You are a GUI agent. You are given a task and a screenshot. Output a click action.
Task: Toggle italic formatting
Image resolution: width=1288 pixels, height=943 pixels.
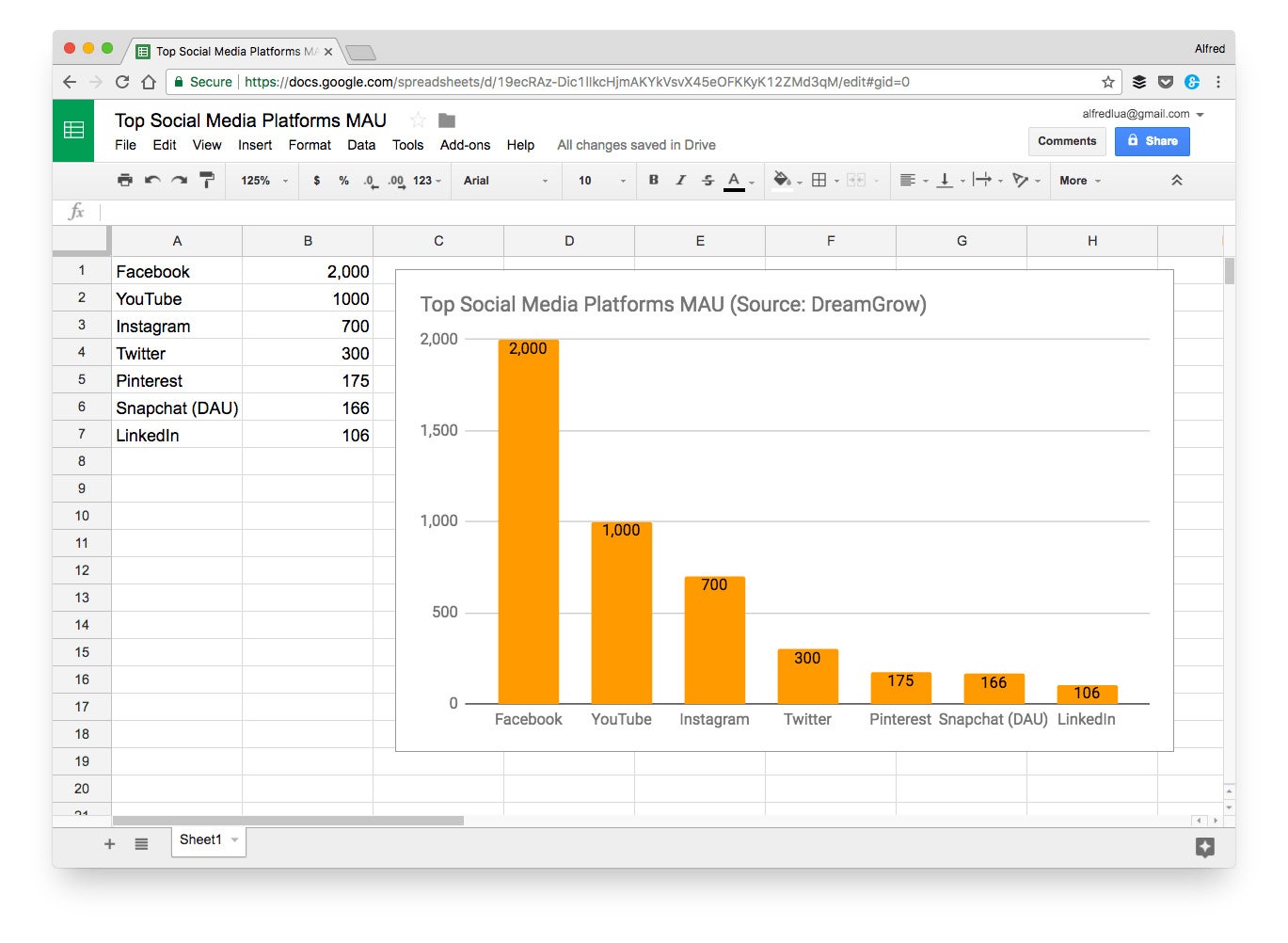point(680,180)
